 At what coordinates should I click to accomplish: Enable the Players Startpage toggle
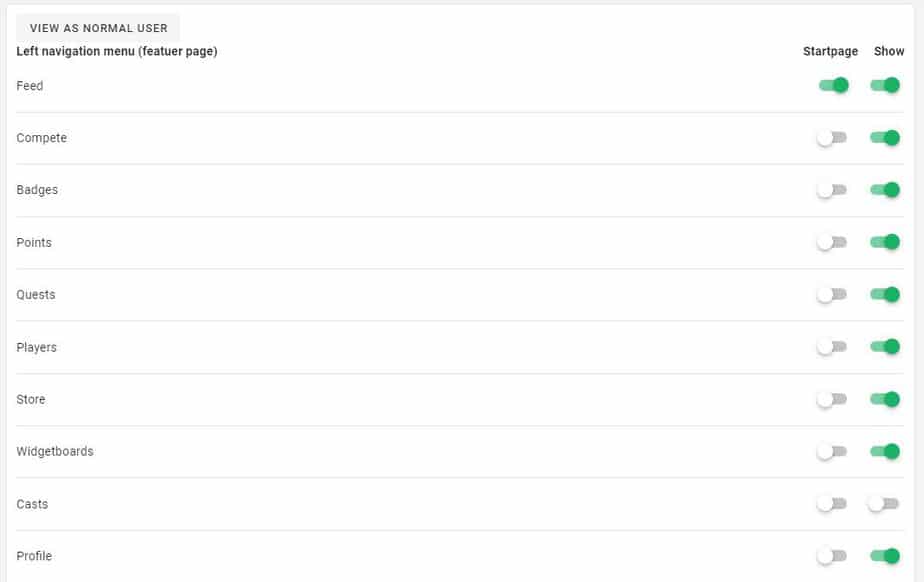click(x=831, y=347)
